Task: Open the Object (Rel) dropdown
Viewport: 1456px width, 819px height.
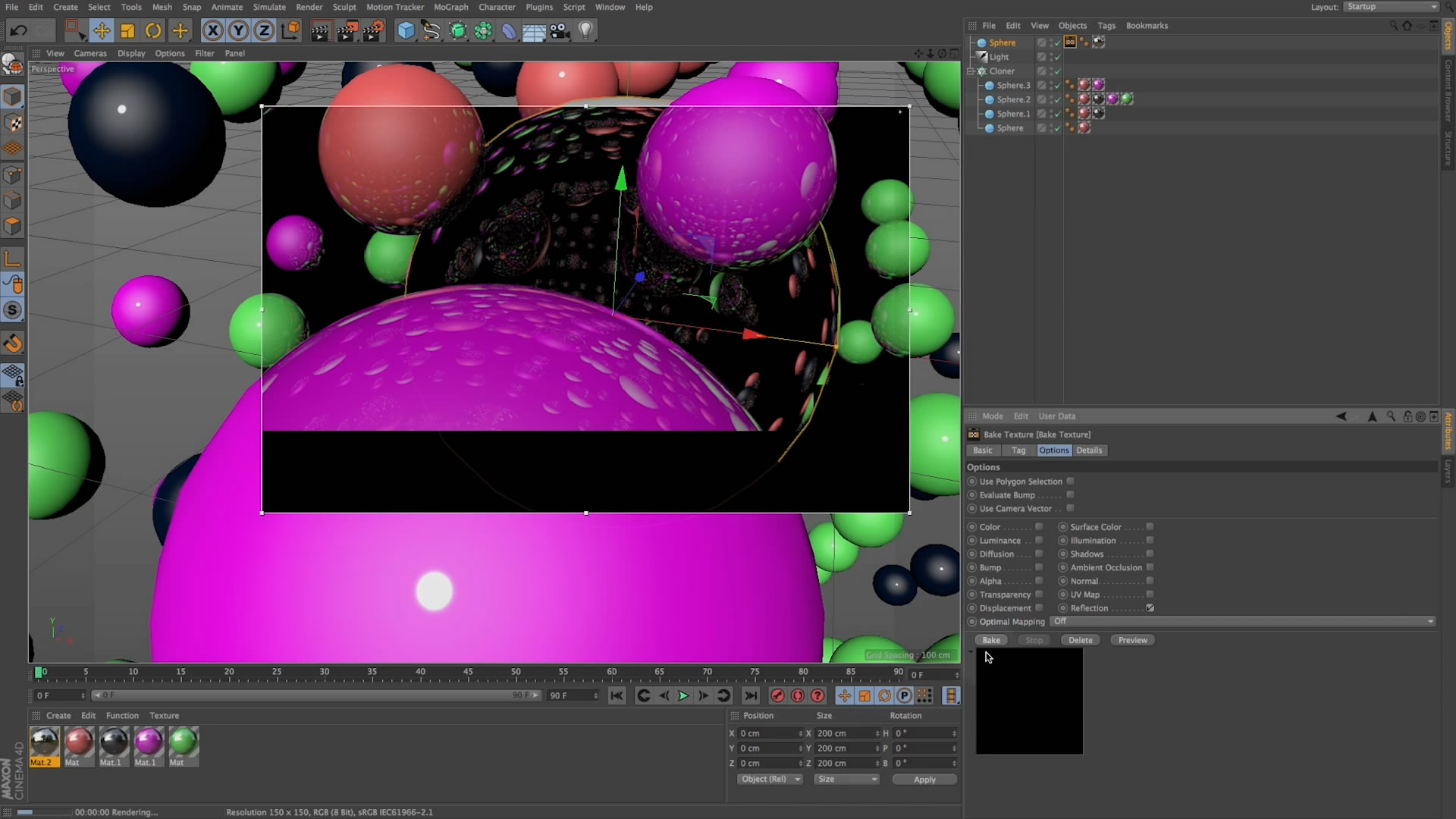Action: (x=769, y=779)
